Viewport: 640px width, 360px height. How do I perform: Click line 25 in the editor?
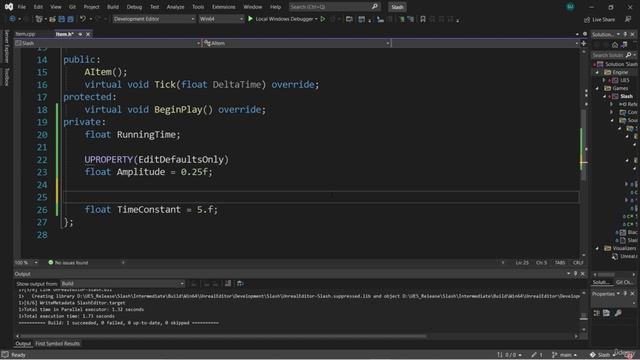pos(320,197)
